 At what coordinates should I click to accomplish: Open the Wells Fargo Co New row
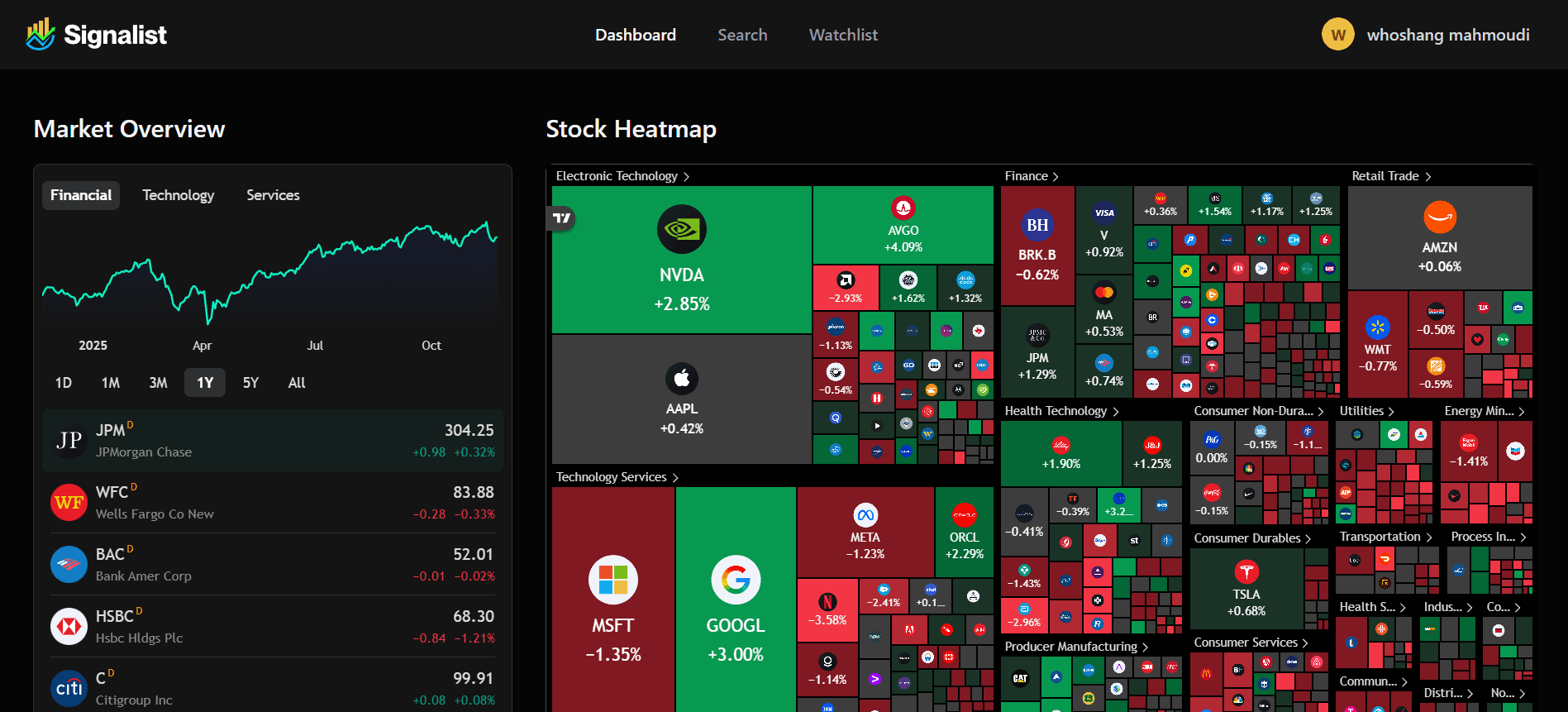[x=273, y=503]
